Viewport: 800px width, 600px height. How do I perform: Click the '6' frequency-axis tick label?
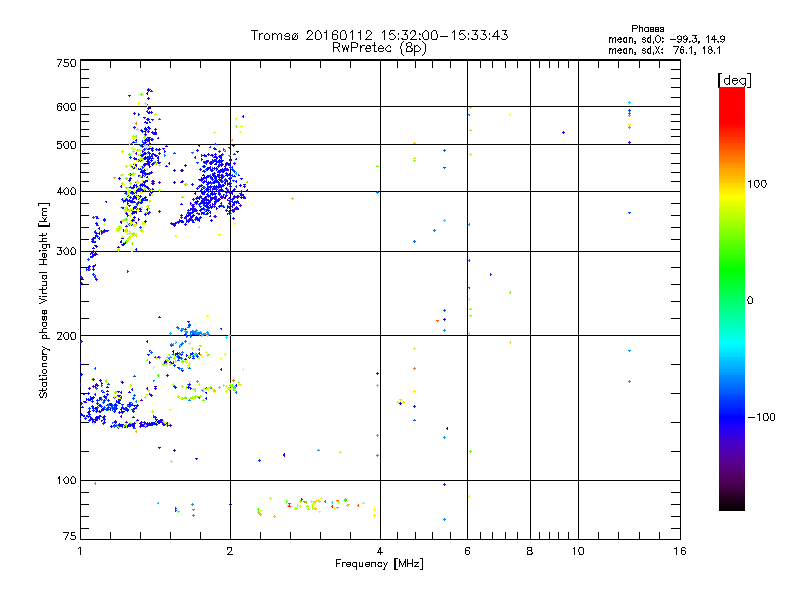point(467,551)
